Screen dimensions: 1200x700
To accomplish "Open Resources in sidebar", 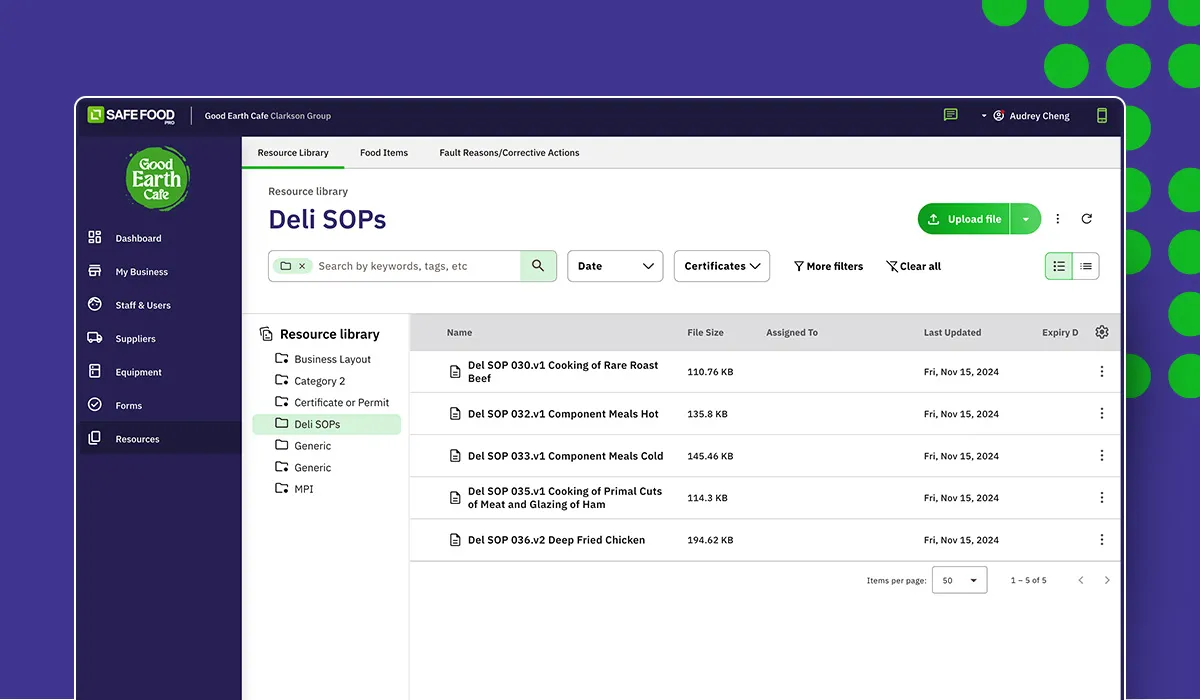I will 161,439.
